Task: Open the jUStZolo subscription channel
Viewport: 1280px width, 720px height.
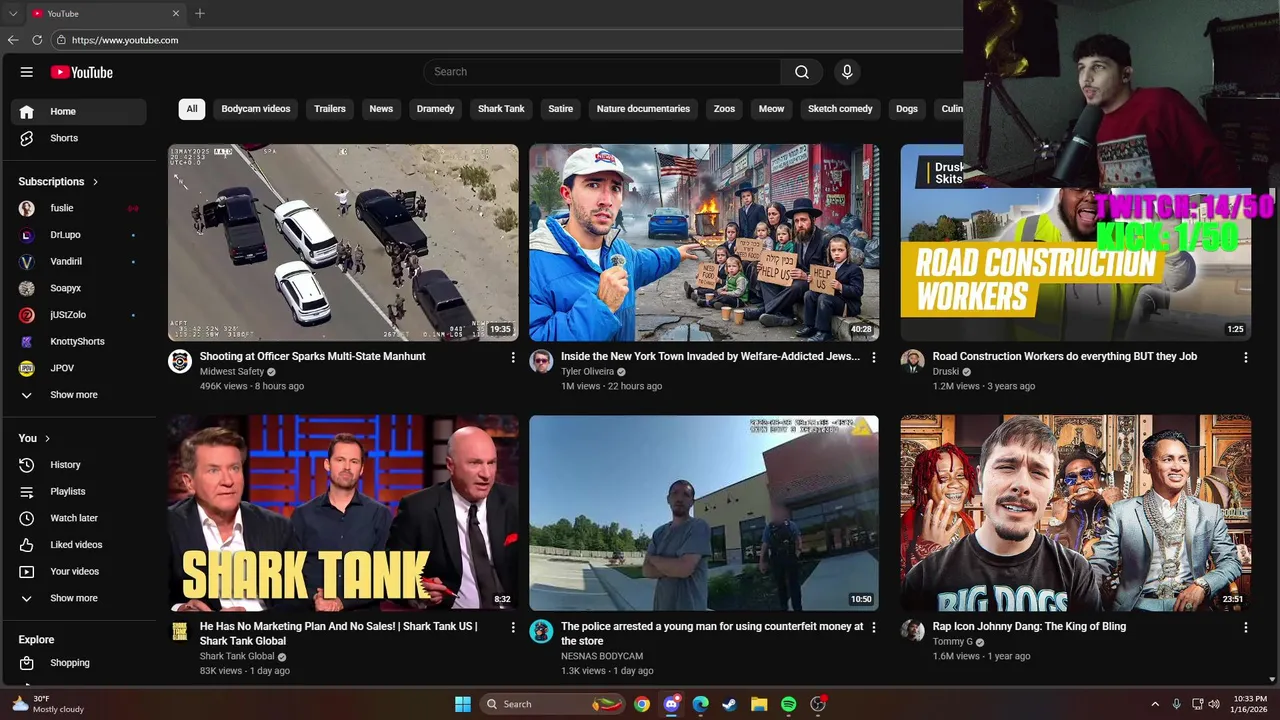Action: click(x=79, y=315)
